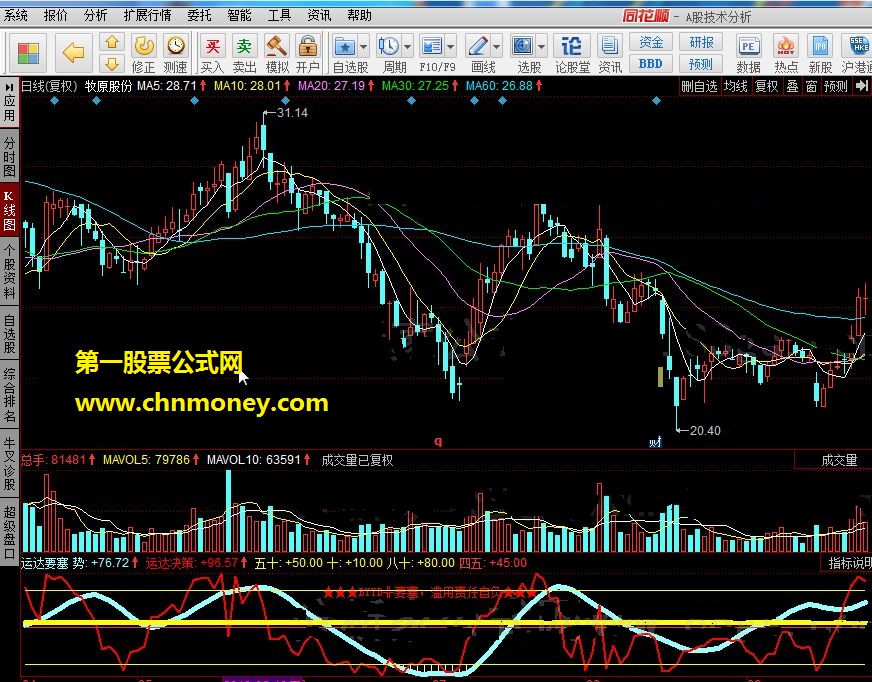Click the F10/F9 info icon
Image resolution: width=872 pixels, height=682 pixels.
coord(432,47)
